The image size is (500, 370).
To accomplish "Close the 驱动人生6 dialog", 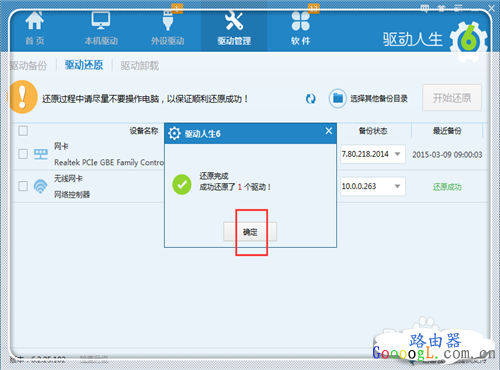I will pyautogui.click(x=329, y=131).
